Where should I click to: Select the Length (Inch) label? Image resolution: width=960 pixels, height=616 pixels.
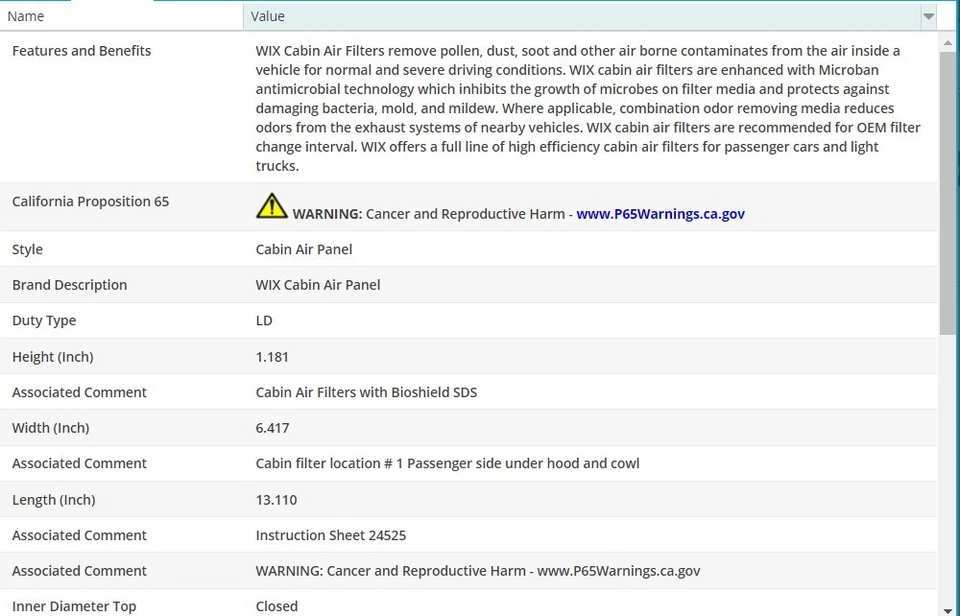tap(54, 500)
